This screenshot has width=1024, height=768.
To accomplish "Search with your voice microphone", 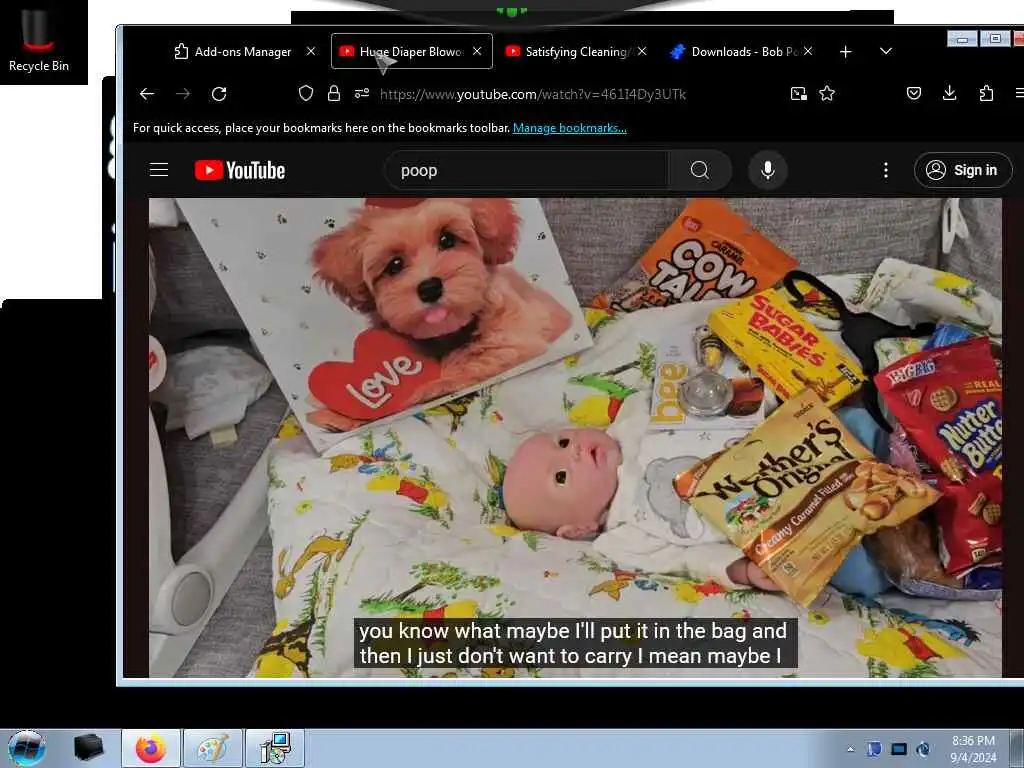I will pyautogui.click(x=768, y=170).
